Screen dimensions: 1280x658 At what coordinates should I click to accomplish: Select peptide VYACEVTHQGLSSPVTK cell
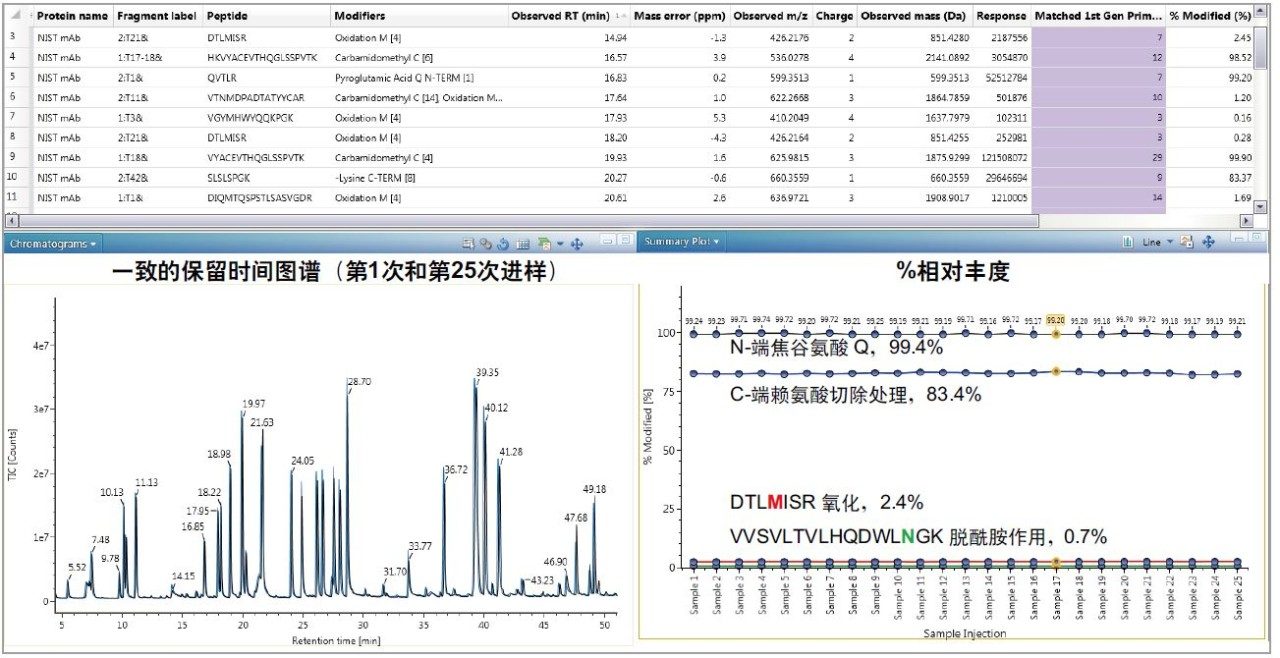266,157
